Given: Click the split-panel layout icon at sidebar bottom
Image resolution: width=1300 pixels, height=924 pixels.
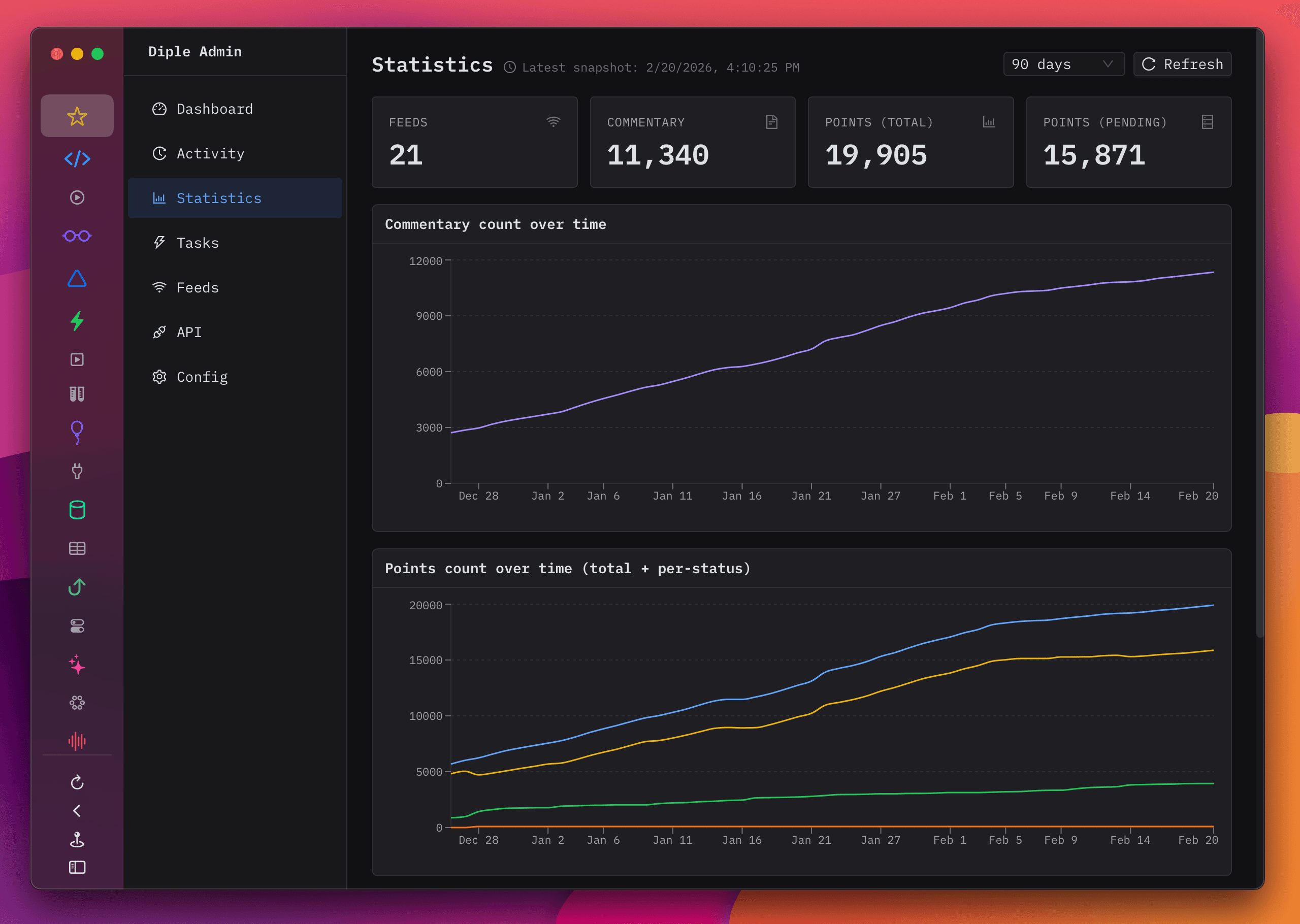Looking at the screenshot, I should [77, 867].
